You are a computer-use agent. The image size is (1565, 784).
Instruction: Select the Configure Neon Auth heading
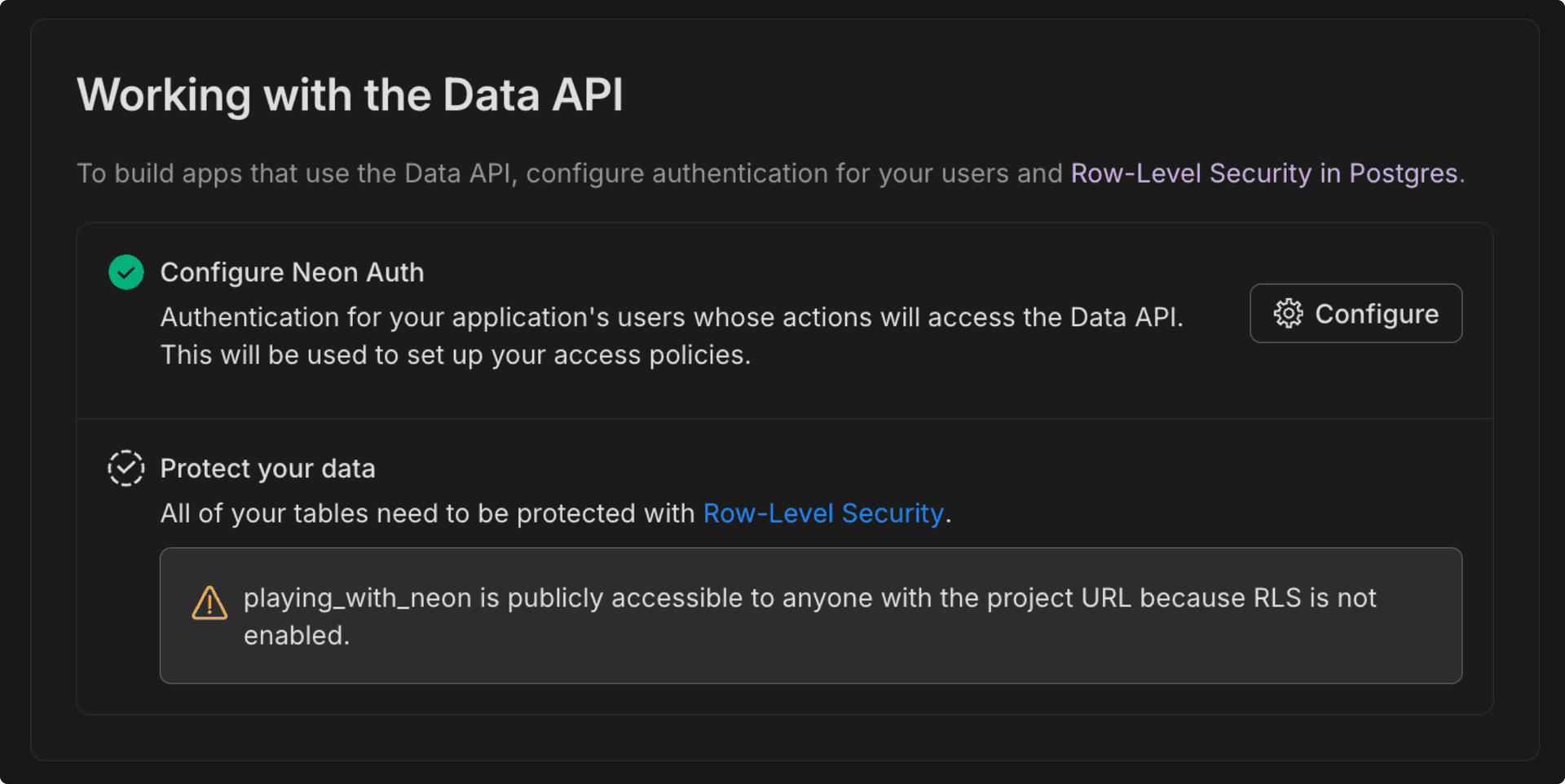click(293, 272)
